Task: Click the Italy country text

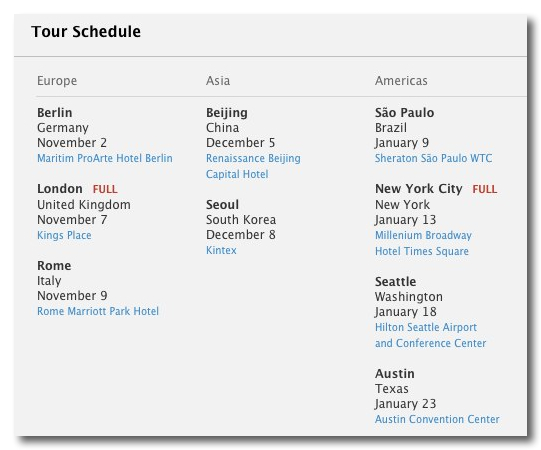Action: (x=49, y=281)
